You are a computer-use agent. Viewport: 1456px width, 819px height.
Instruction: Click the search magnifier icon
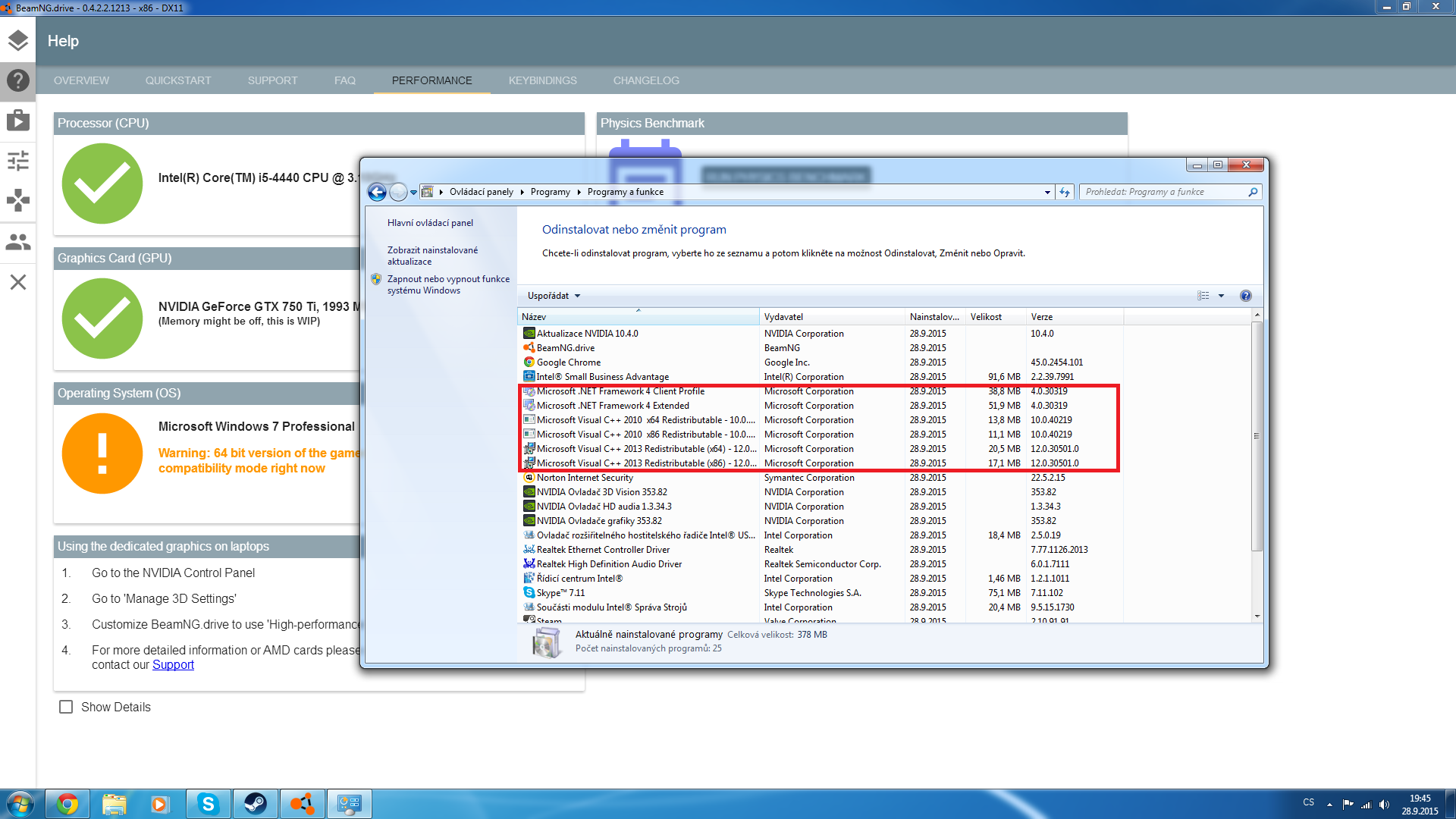(x=1253, y=192)
